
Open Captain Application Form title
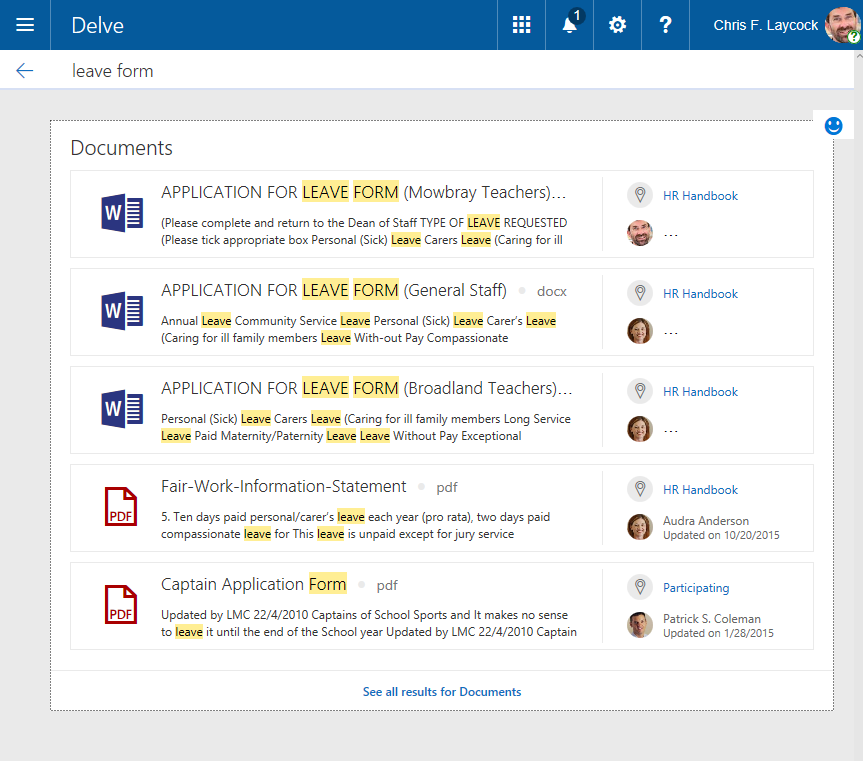click(x=254, y=584)
